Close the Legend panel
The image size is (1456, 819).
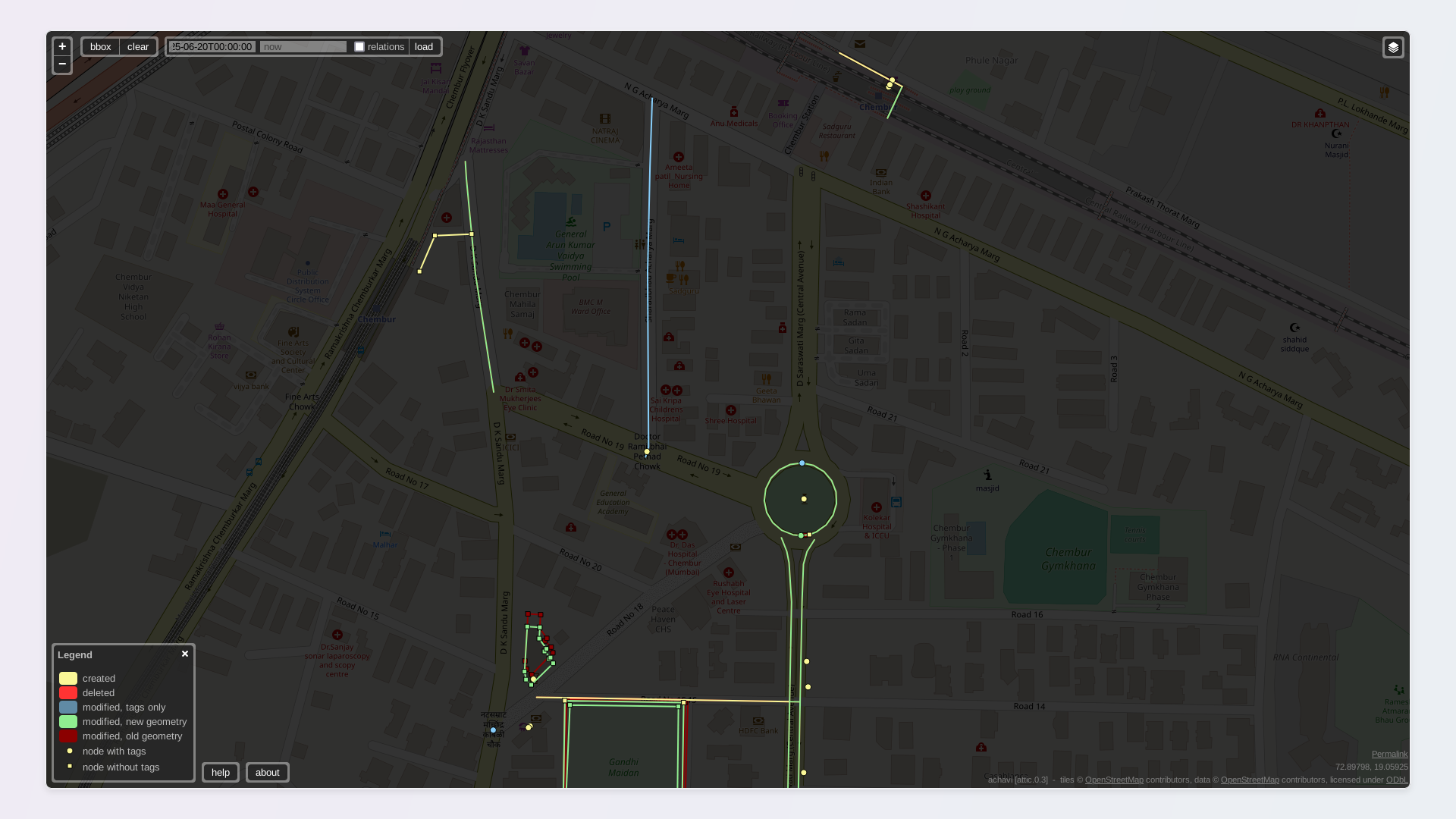coord(185,654)
